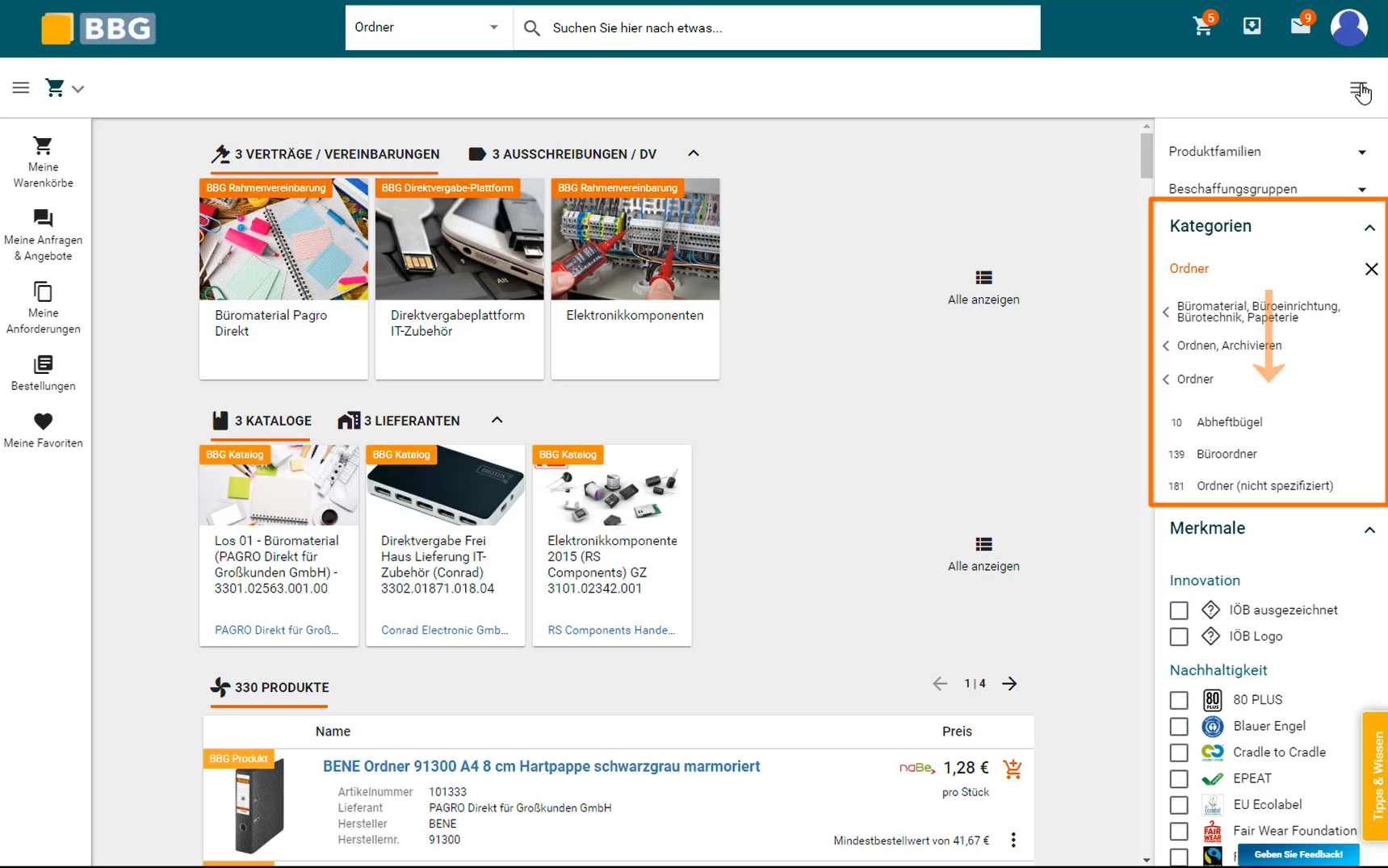Open three-dot menu for BENE Ordner
Image resolution: width=1388 pixels, height=868 pixels.
click(x=1013, y=841)
